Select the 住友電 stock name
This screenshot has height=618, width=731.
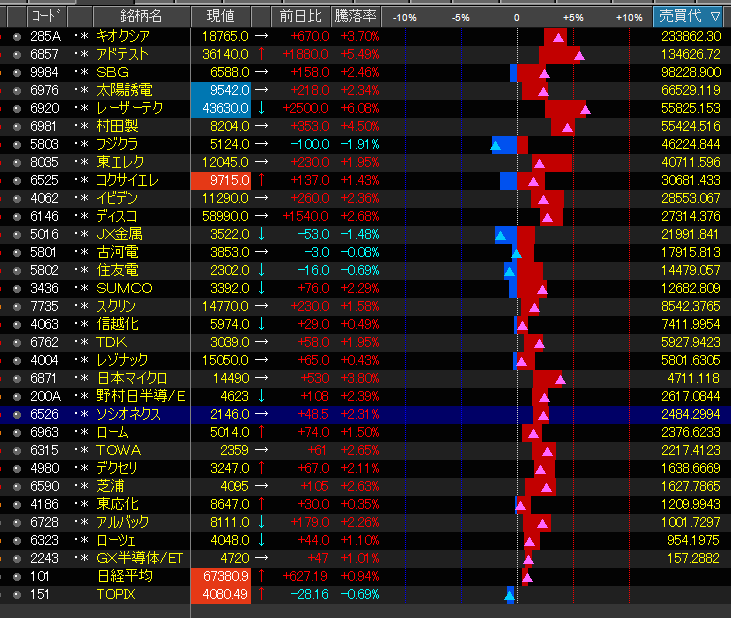pos(117,270)
